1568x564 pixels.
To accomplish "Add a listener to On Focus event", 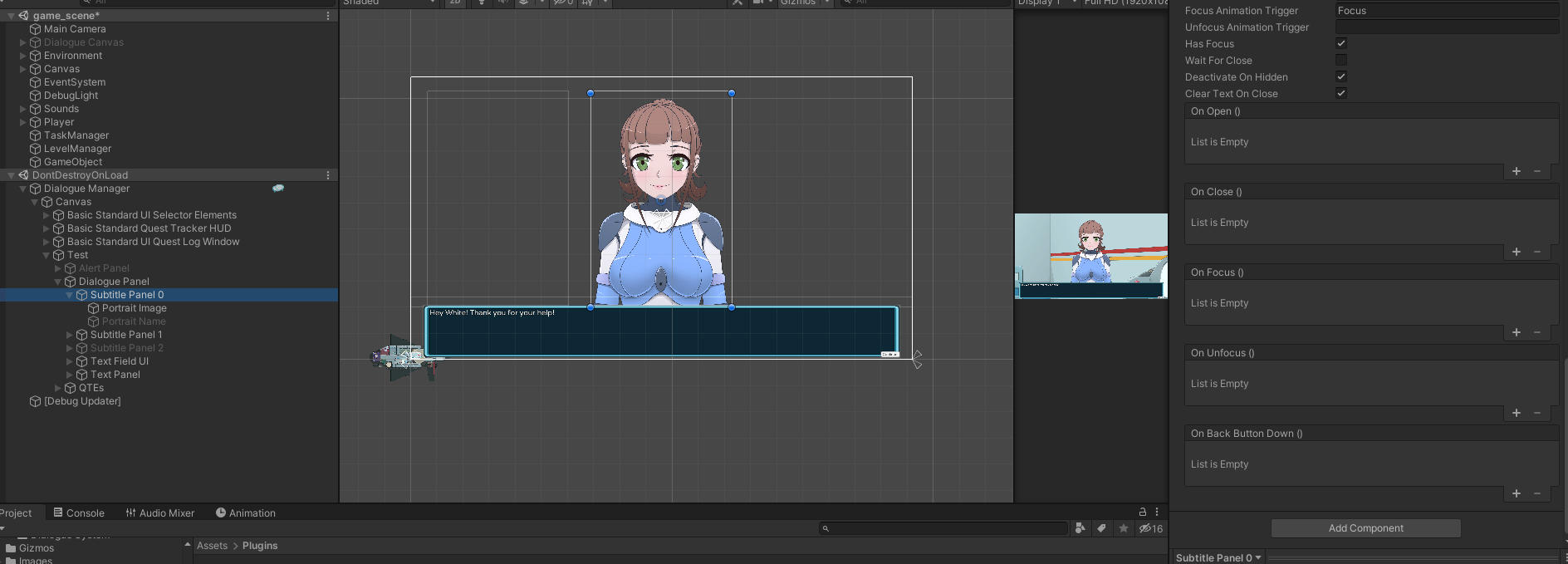I will coord(1517,332).
